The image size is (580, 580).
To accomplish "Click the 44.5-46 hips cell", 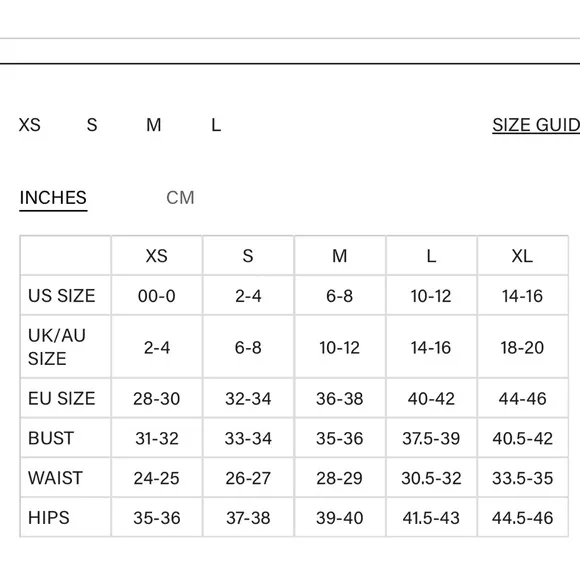I will pos(522,517).
